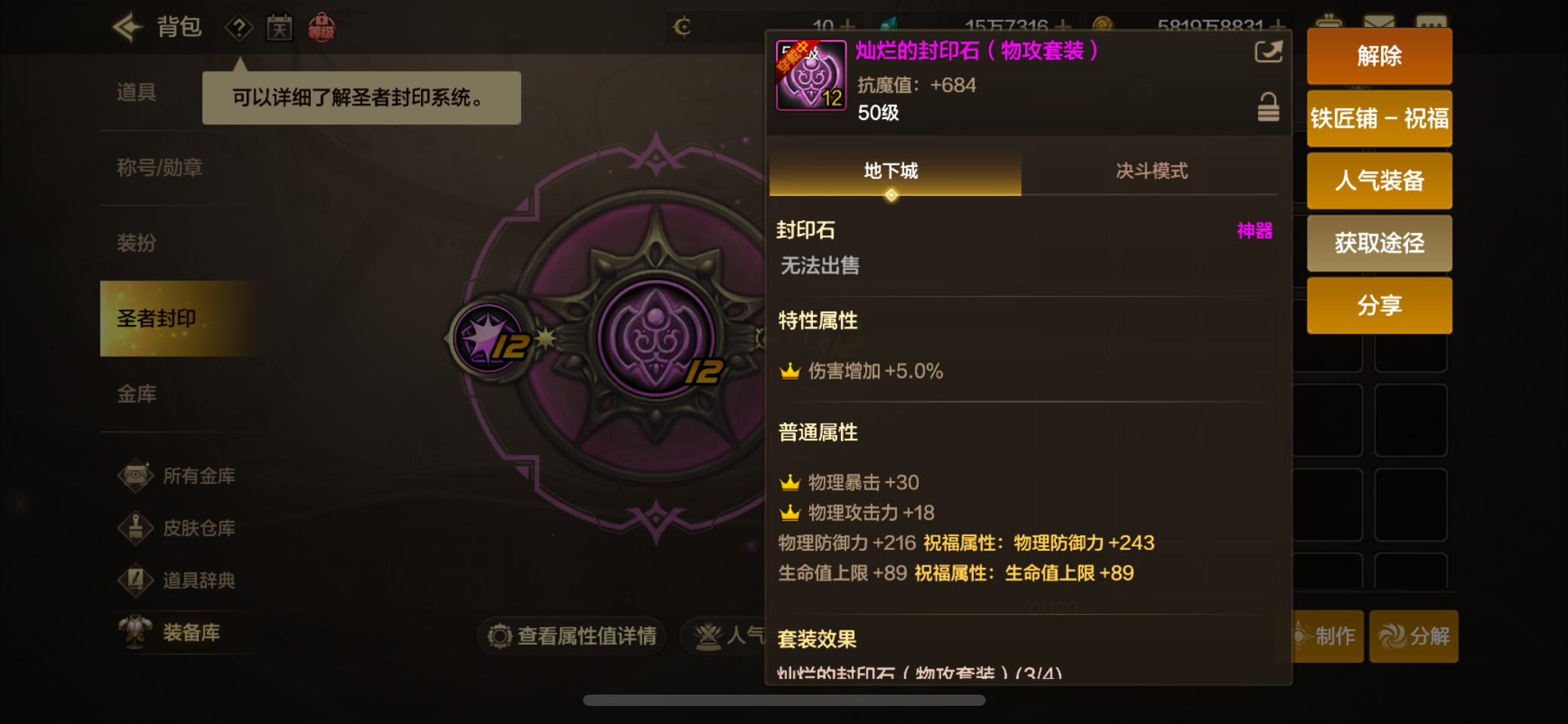Open the help question mark icon
Screen dimensions: 1568x724
pyautogui.click(x=239, y=29)
